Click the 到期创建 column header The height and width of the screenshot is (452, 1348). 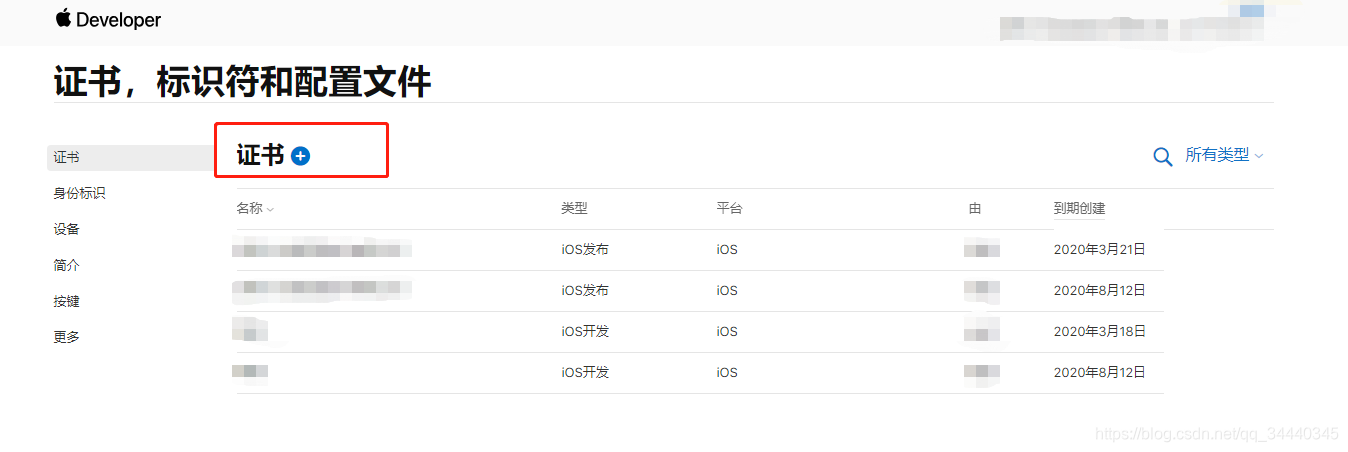(x=1080, y=208)
